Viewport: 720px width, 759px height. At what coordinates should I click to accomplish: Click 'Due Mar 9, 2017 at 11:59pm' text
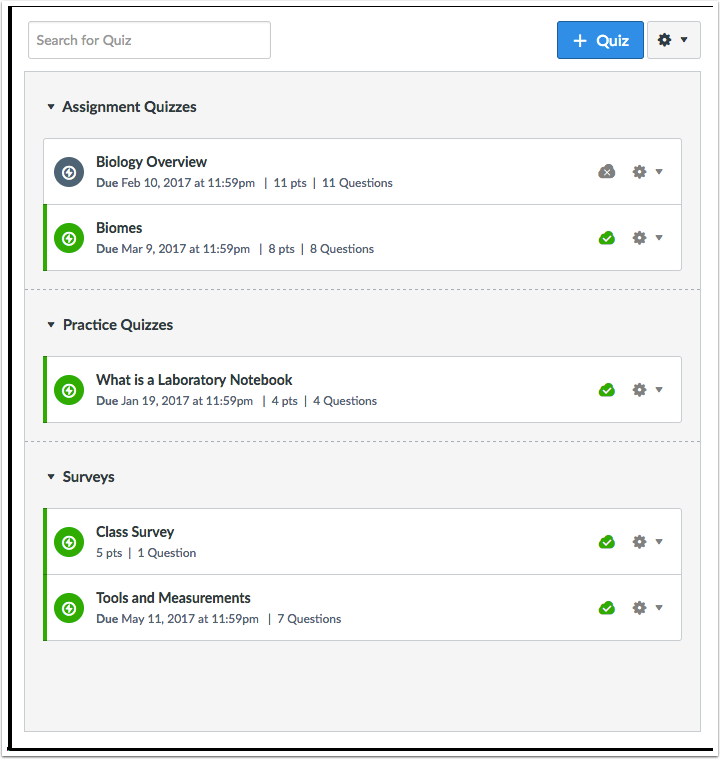click(x=173, y=249)
